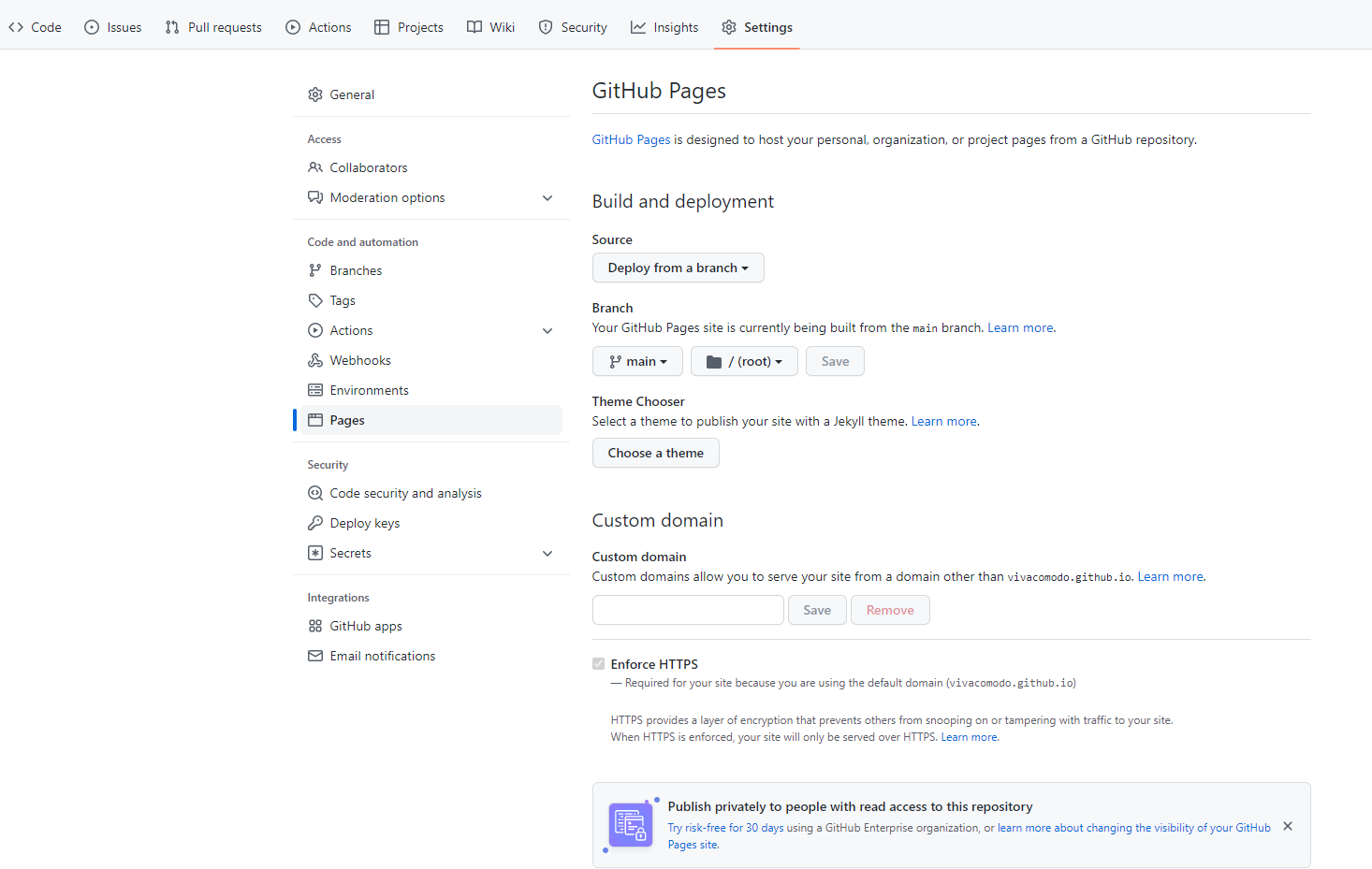Click Learn more link under Theme Chooser

pos(944,421)
